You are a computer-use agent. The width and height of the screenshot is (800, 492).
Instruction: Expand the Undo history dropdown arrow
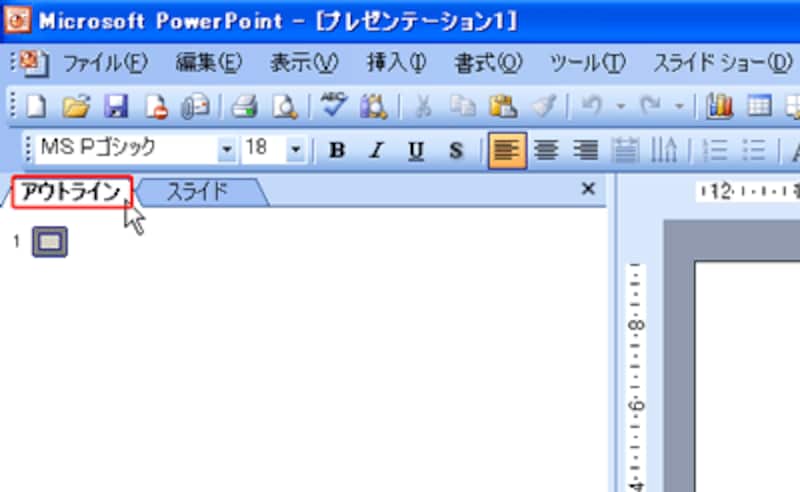(620, 106)
